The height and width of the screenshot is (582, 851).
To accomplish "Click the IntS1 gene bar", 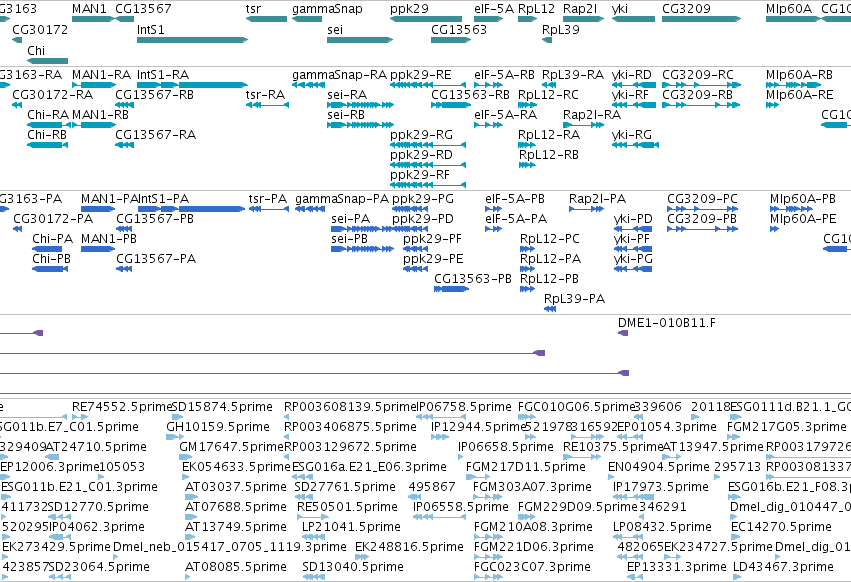I will click(193, 40).
